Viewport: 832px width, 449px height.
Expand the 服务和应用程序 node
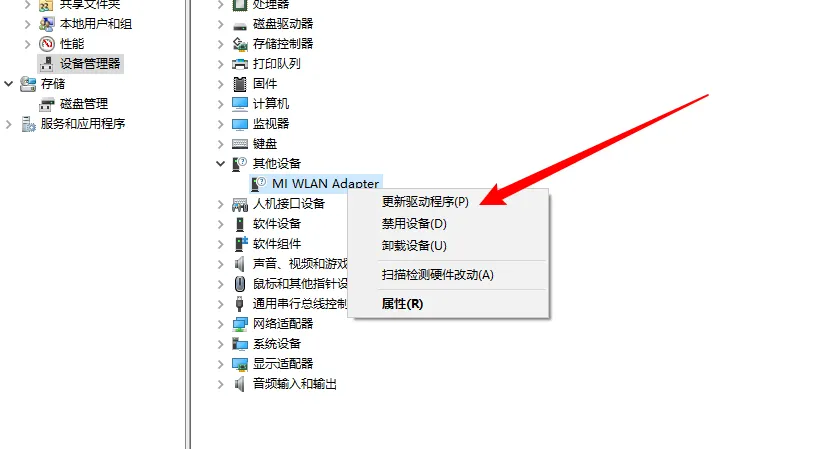click(8, 124)
